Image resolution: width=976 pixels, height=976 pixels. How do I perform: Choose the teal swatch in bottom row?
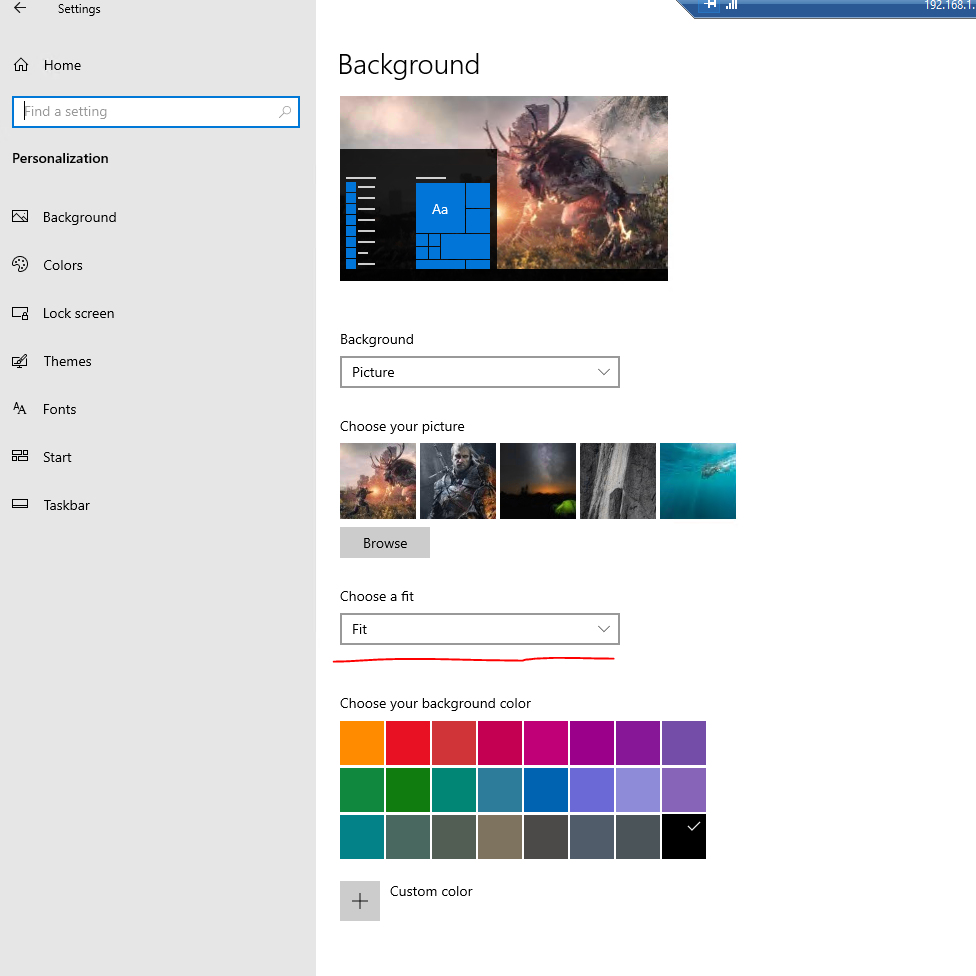pyautogui.click(x=362, y=837)
